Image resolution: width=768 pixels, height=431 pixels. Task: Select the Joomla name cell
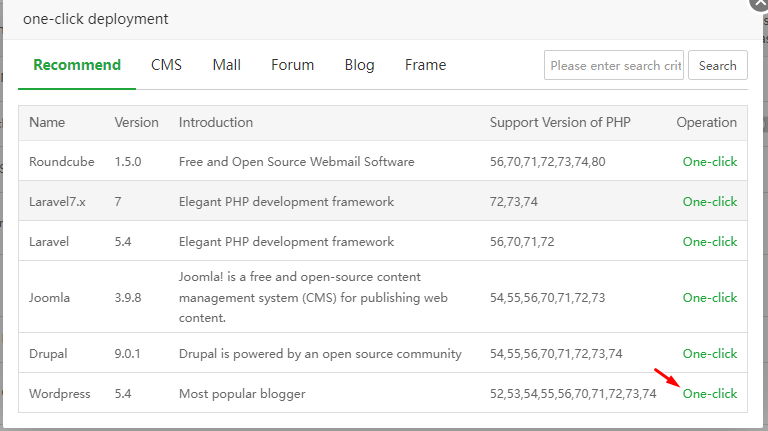(x=49, y=298)
